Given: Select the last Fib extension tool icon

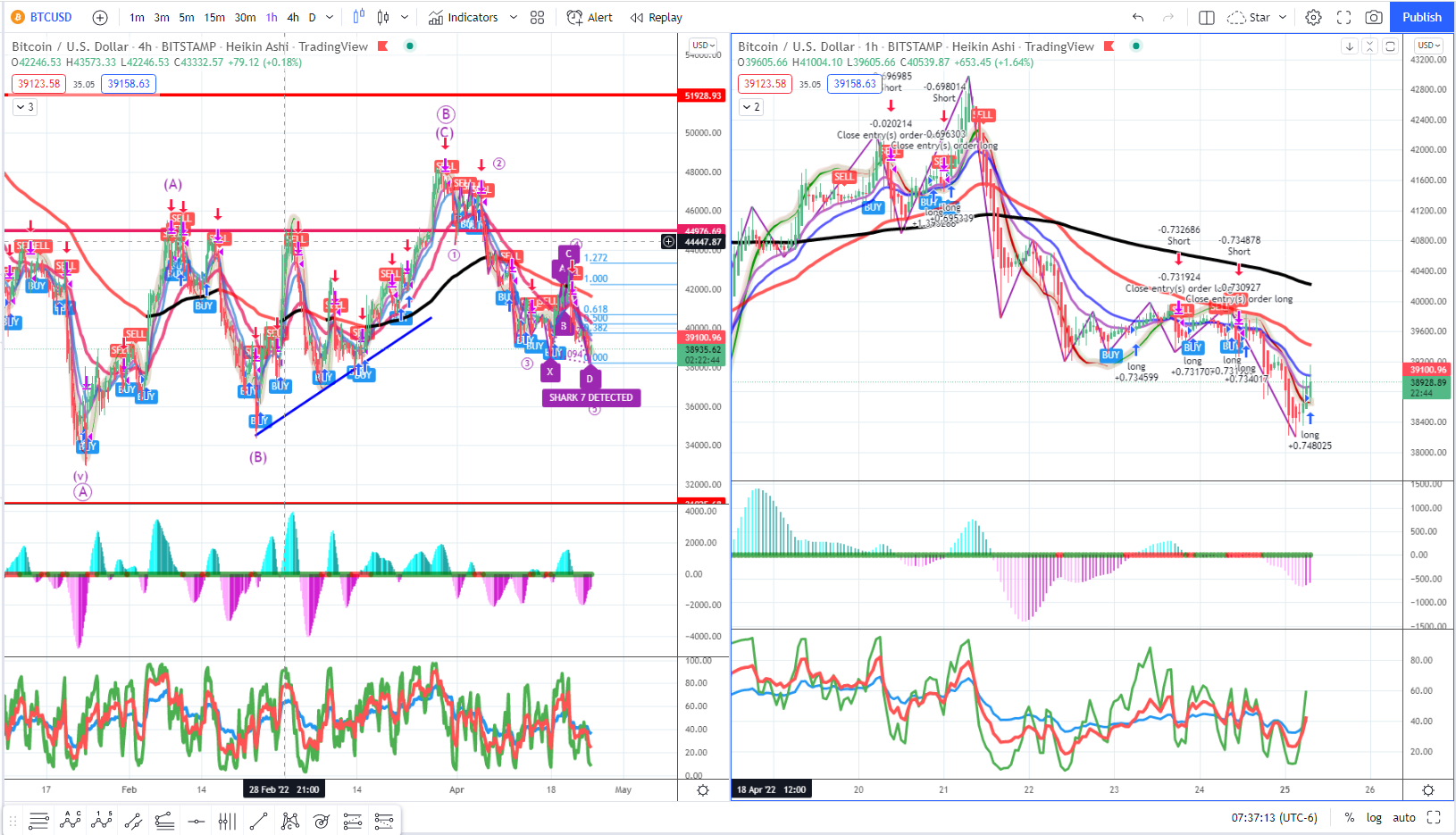Looking at the screenshot, I should point(384,821).
